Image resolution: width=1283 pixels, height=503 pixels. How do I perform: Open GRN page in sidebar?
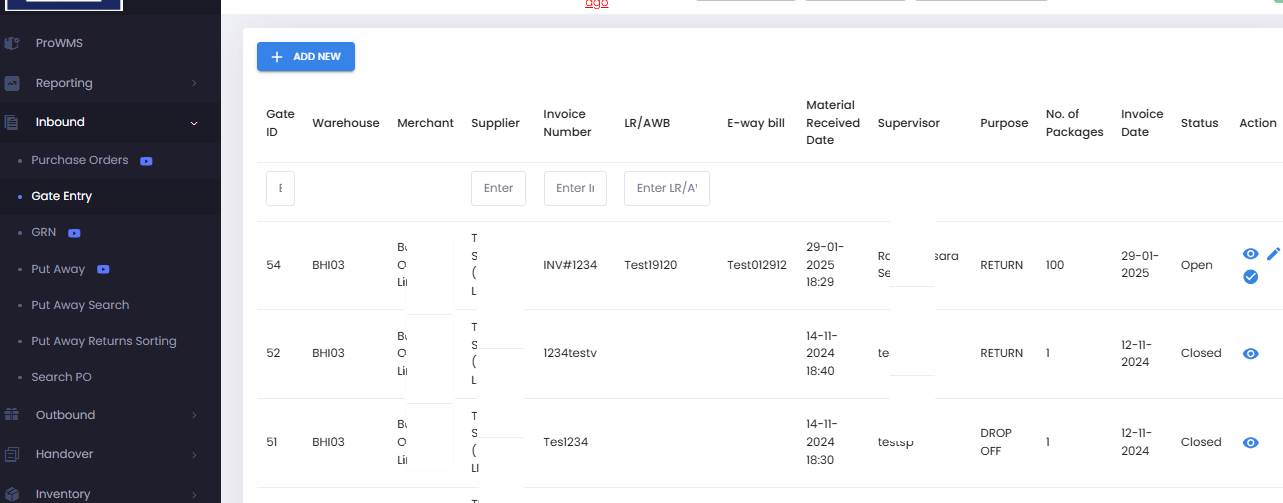(x=43, y=232)
